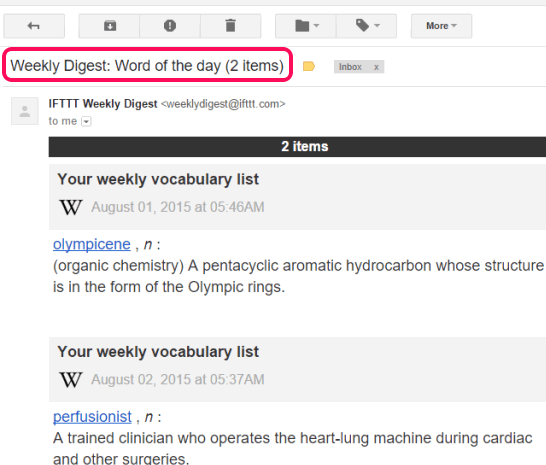546x465 pixels.
Task: Delete the email with the trash icon
Action: tap(231, 26)
